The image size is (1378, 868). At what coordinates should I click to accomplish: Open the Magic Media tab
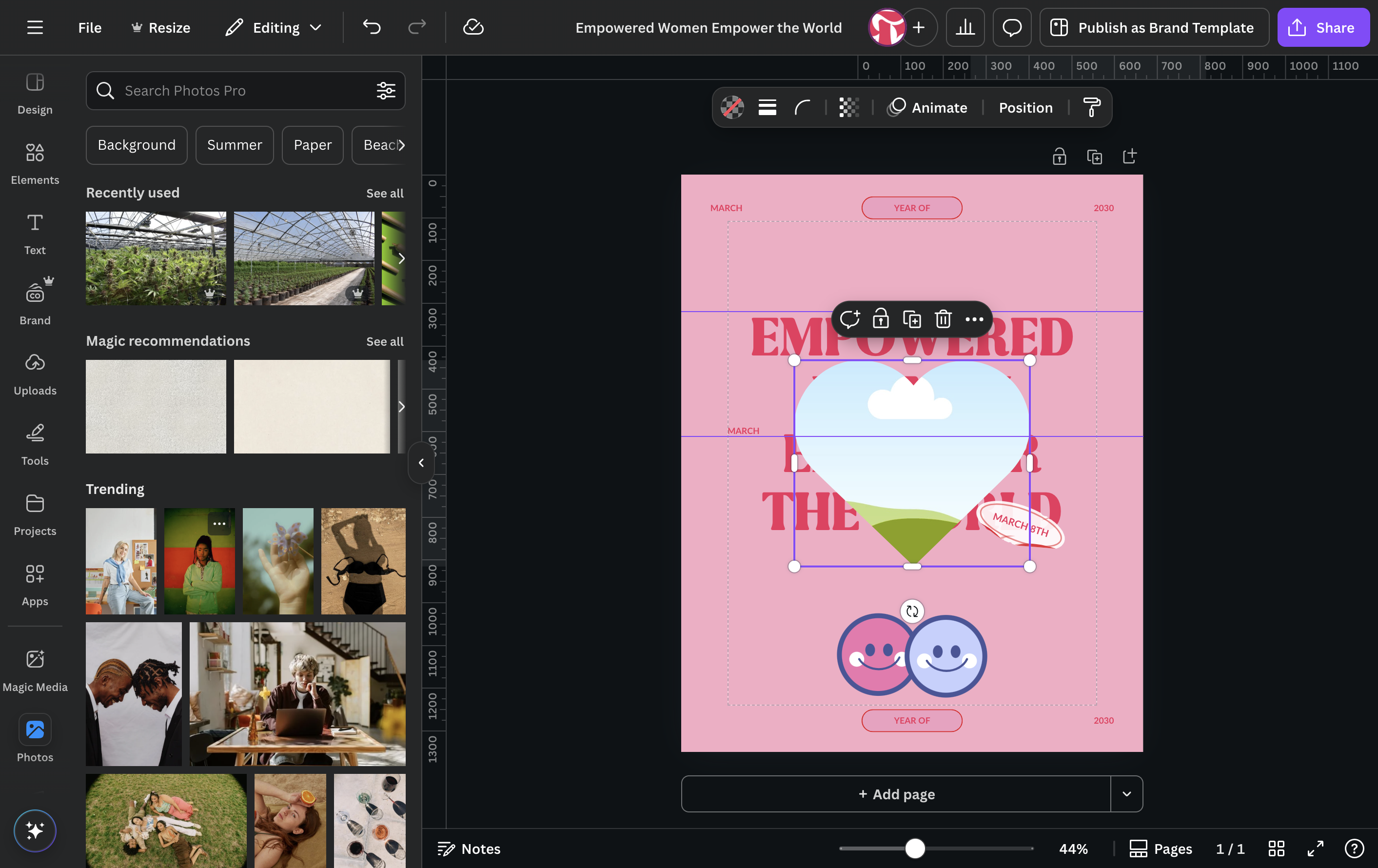(35, 670)
